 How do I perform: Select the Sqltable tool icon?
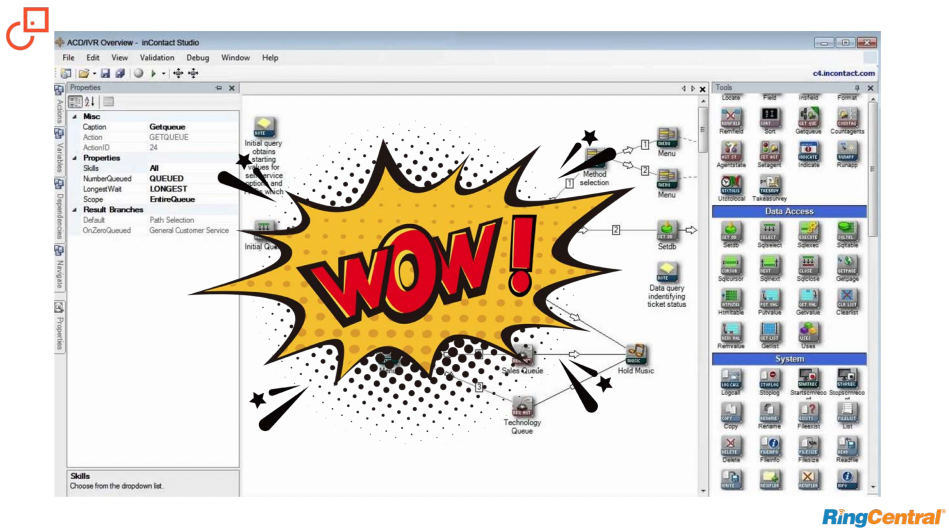click(x=847, y=231)
